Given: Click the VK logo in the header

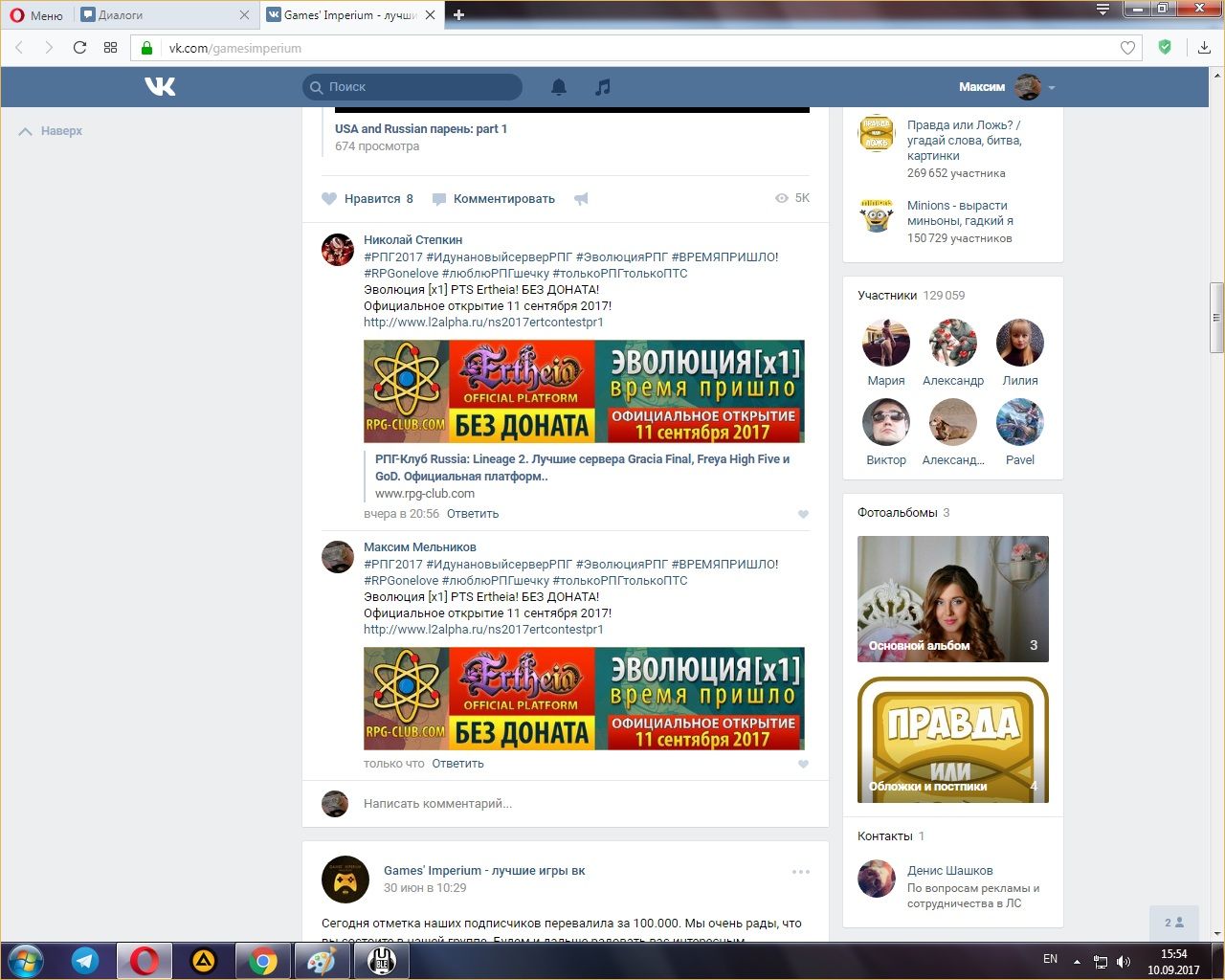Looking at the screenshot, I should (x=160, y=87).
